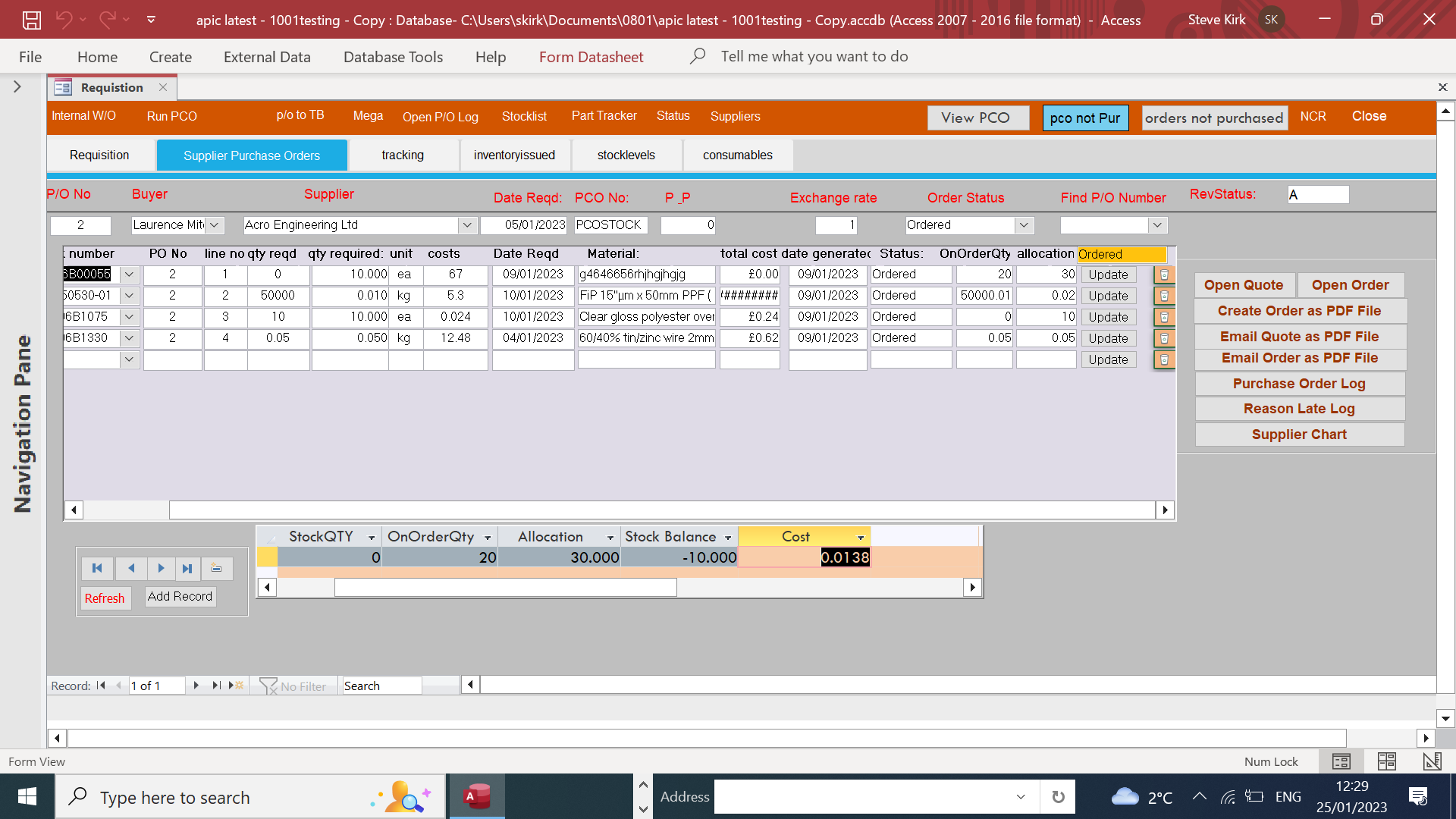
Task: Switch to the tracking tab
Action: (403, 155)
